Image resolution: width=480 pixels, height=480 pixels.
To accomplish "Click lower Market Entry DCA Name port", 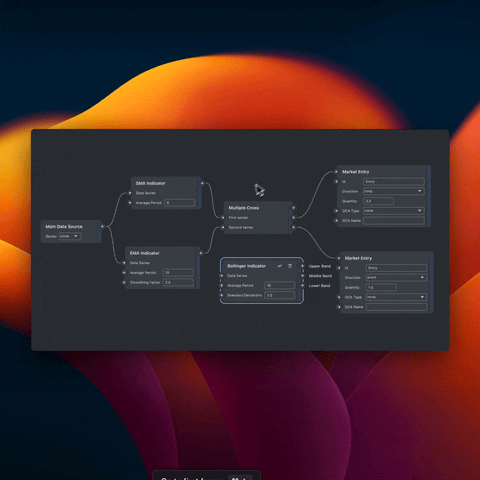I will tap(339, 307).
